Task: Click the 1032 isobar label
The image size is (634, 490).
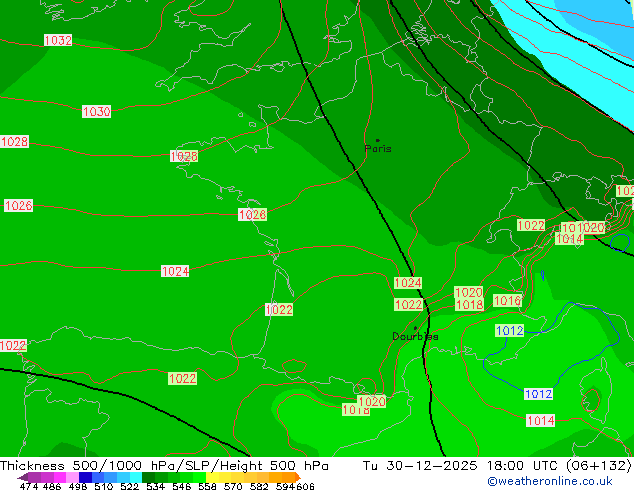Action: [58, 40]
